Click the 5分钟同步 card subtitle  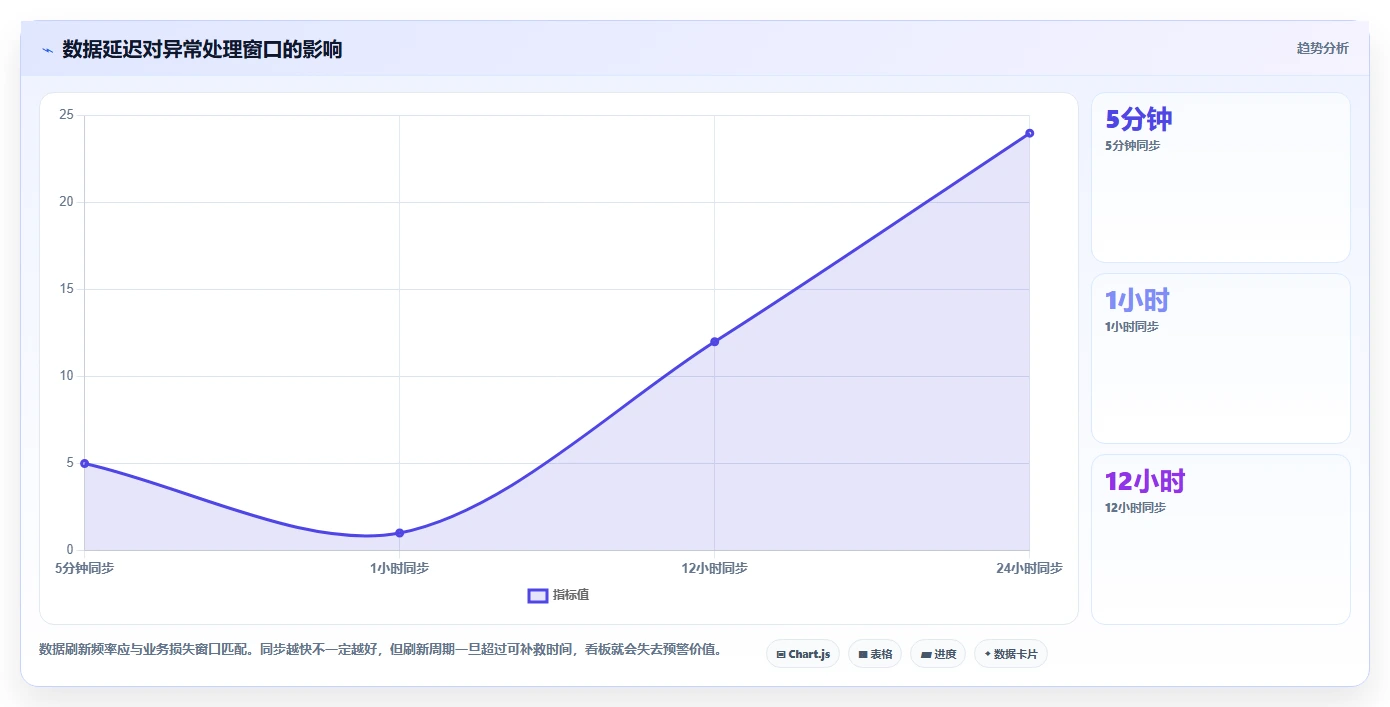tap(1133, 146)
